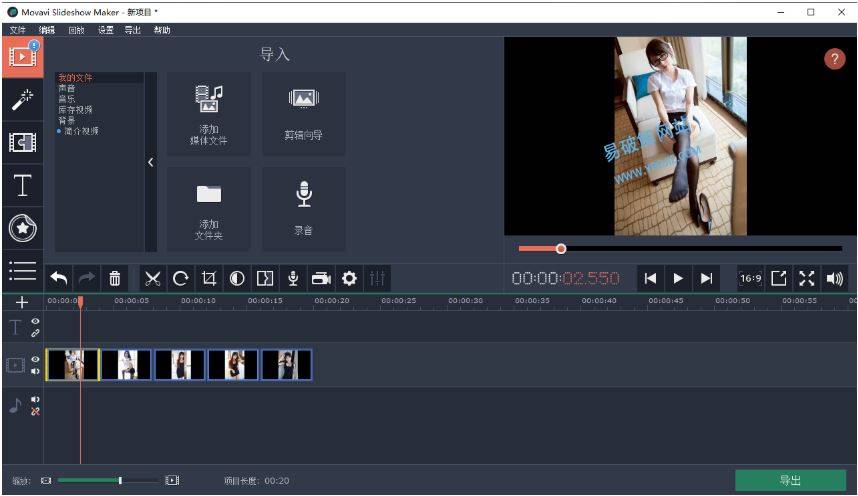Click the Undo arrow button

pos(59,279)
